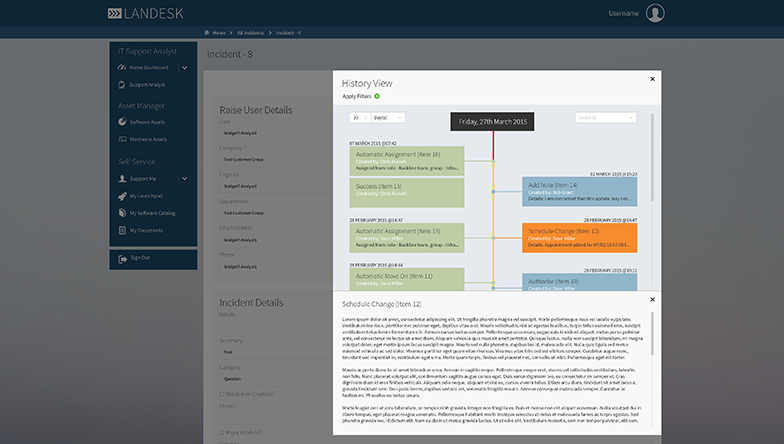This screenshot has height=444, width=784.
Task: Close the History View dialog
Action: coord(653,78)
